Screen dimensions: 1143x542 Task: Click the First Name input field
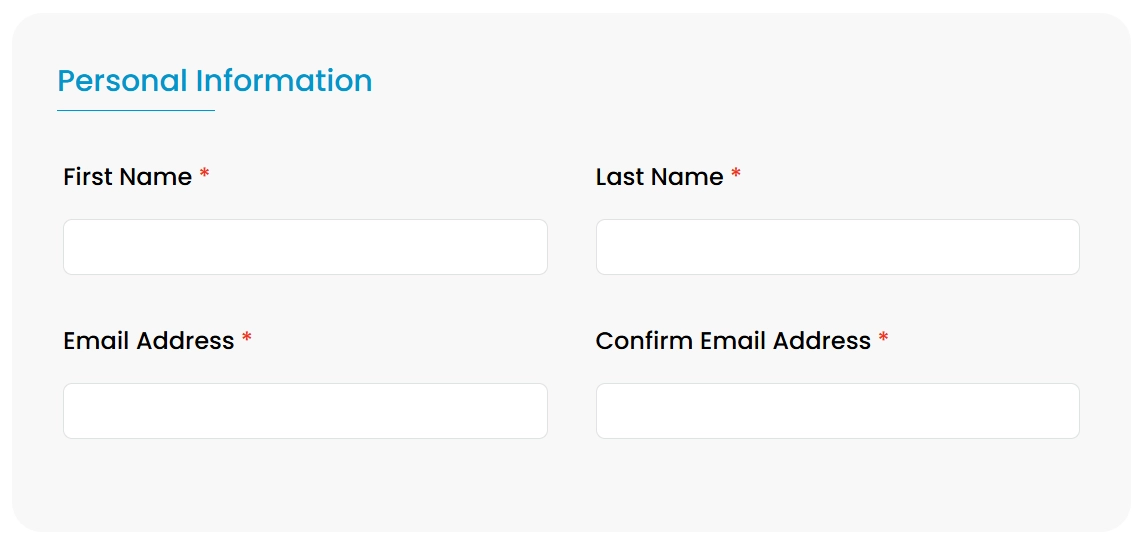pos(305,247)
